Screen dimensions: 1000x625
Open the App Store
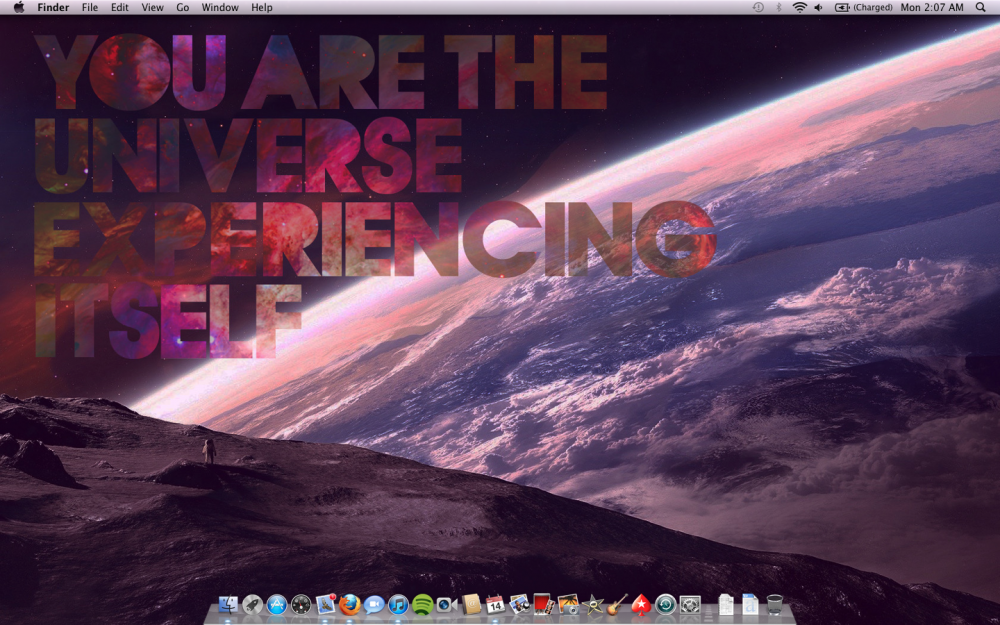coord(275,605)
